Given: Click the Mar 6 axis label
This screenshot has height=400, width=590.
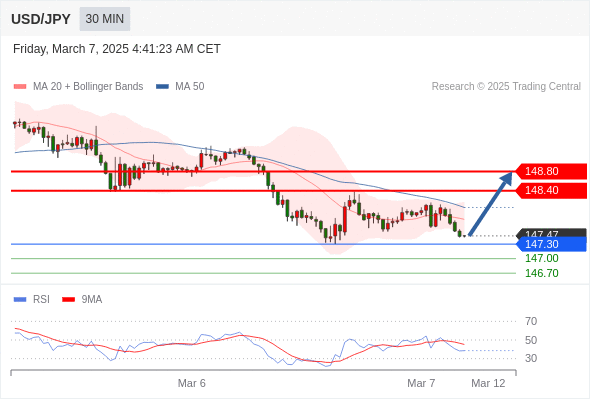Looking at the screenshot, I should point(192,383).
